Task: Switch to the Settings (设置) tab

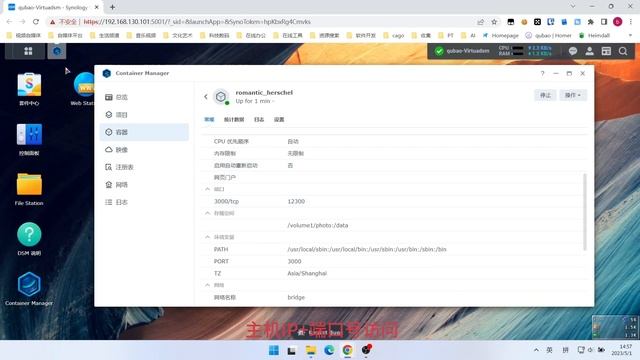Action: click(x=279, y=120)
